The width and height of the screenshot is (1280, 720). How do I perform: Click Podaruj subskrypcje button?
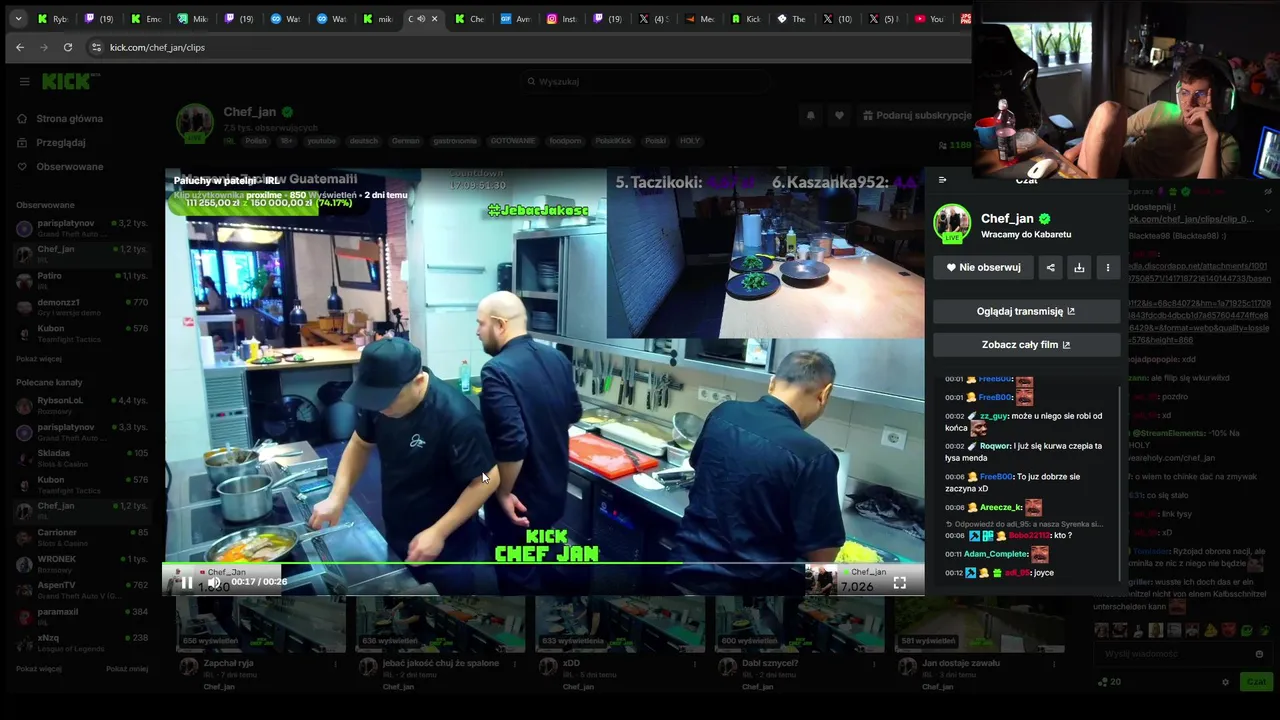[x=917, y=115]
